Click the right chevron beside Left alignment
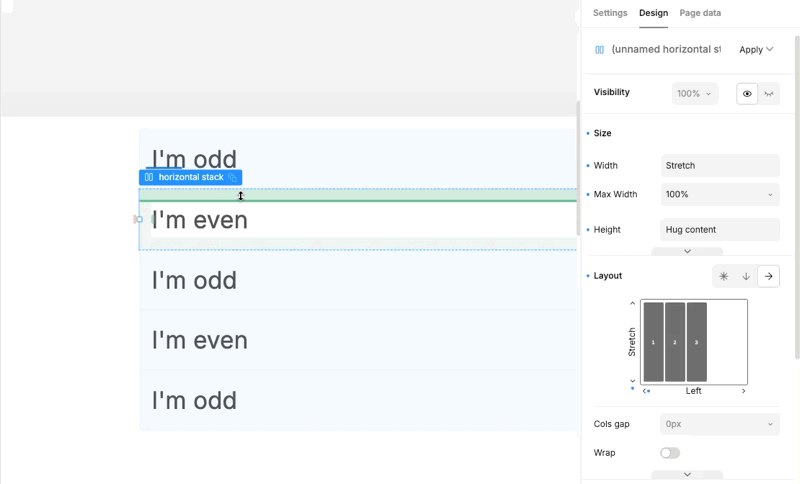The image size is (800, 484). [x=743, y=391]
